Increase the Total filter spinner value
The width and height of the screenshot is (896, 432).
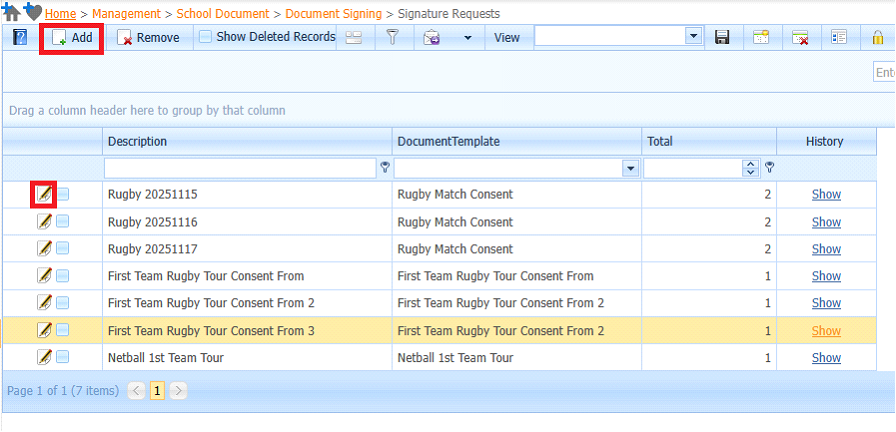(x=751, y=164)
